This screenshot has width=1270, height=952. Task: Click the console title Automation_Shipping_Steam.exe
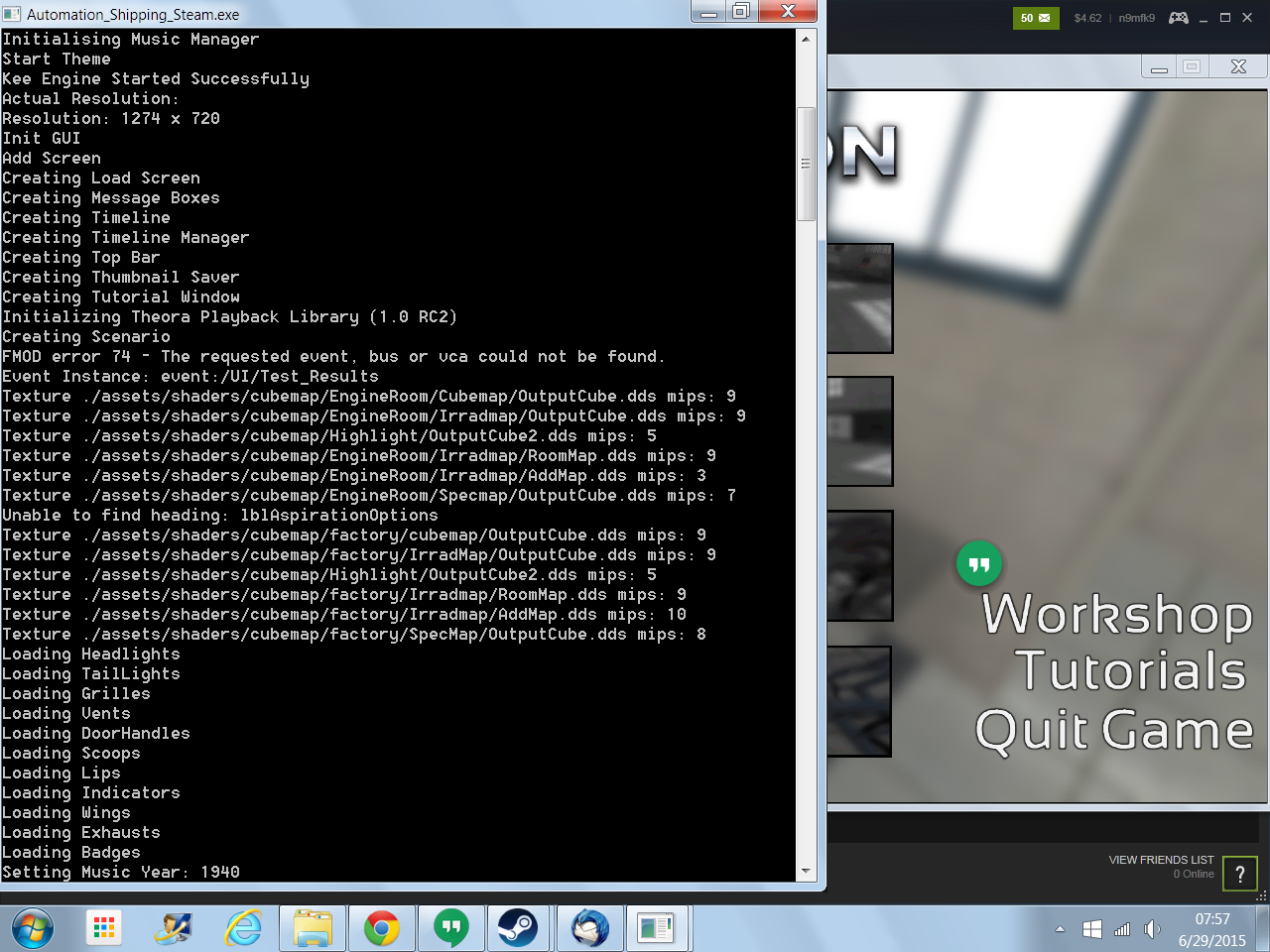[x=133, y=14]
